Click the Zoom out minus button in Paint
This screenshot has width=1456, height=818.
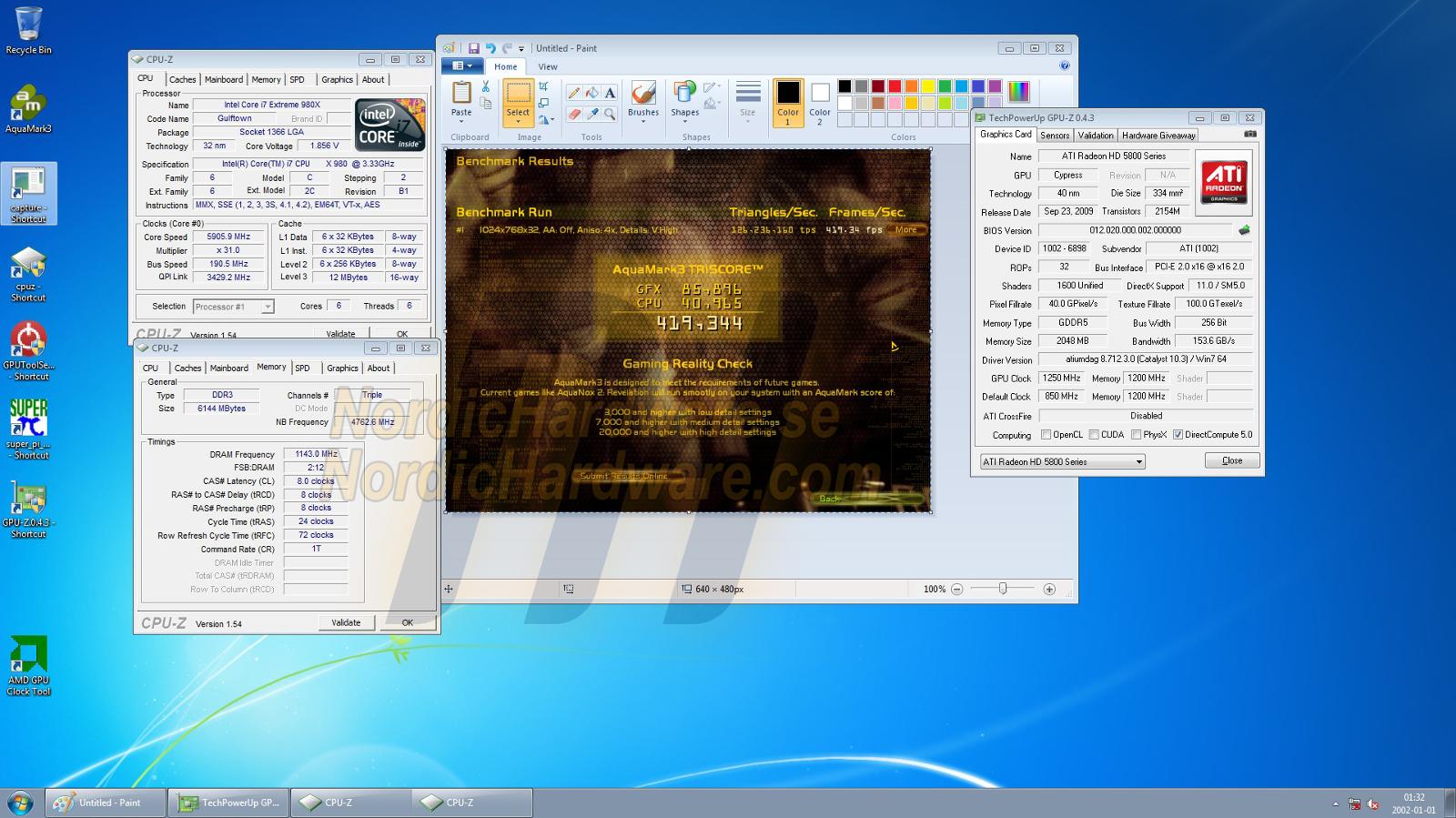pos(956,590)
